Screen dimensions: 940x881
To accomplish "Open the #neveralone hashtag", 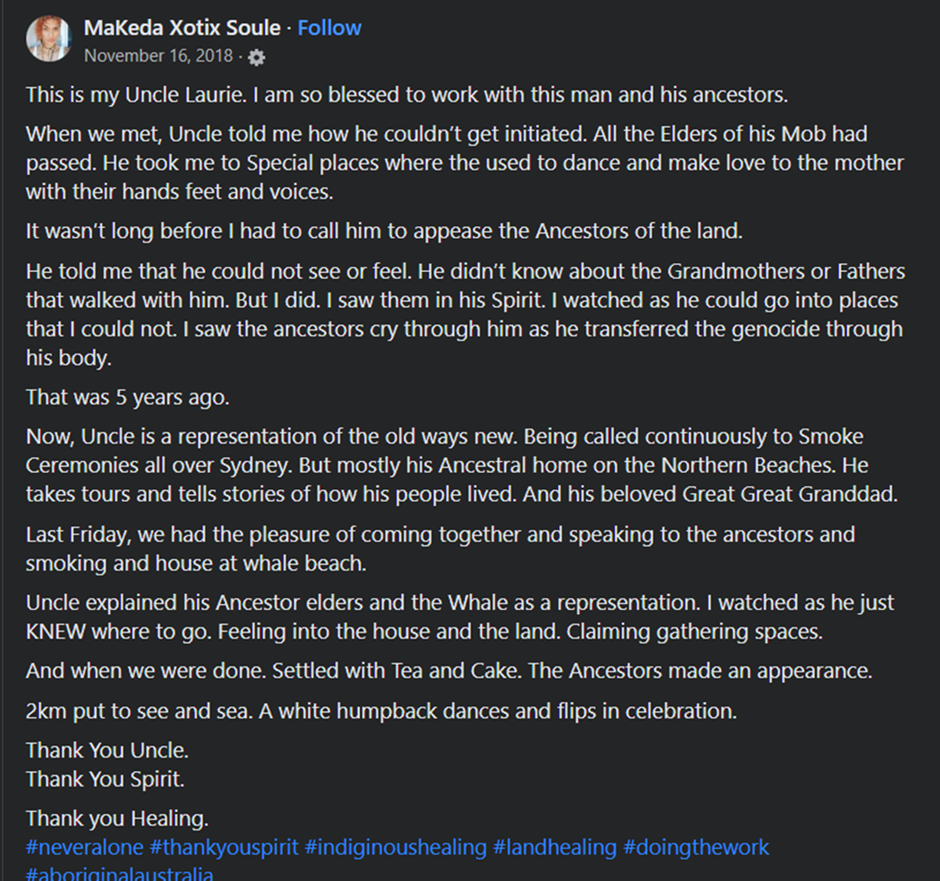I will (84, 847).
